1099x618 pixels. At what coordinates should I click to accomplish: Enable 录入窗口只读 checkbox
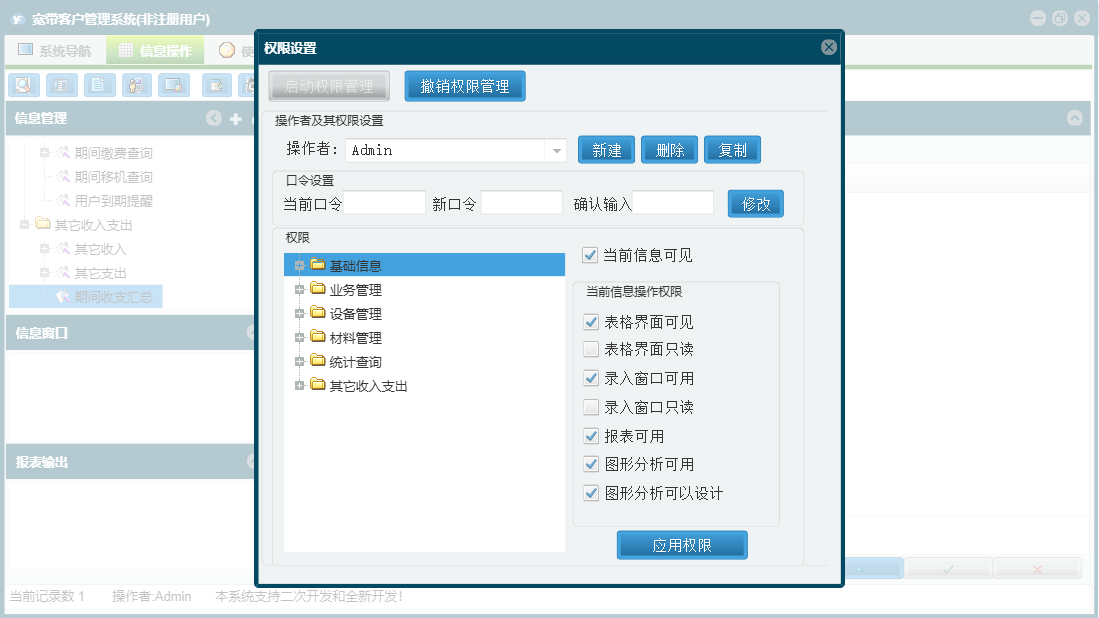coord(591,407)
